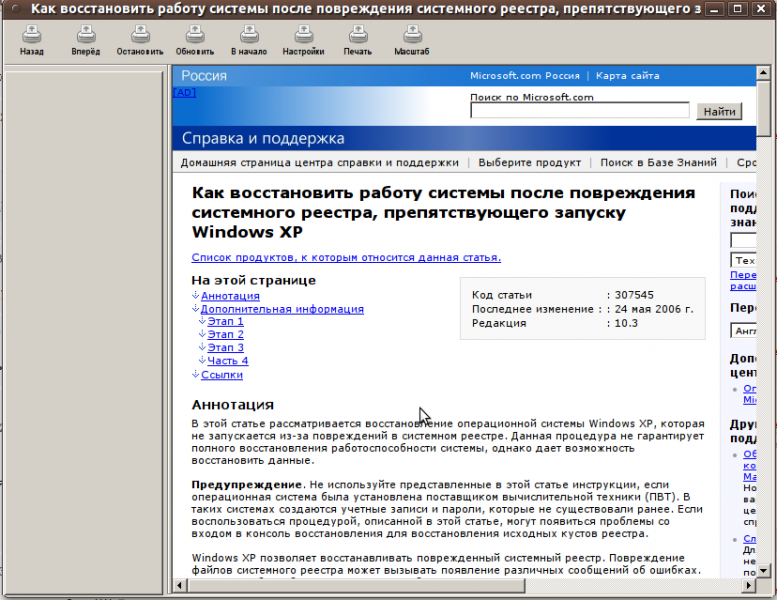The image size is (777, 600).
Task: Print the page using the Печать icon
Action: 357,39
